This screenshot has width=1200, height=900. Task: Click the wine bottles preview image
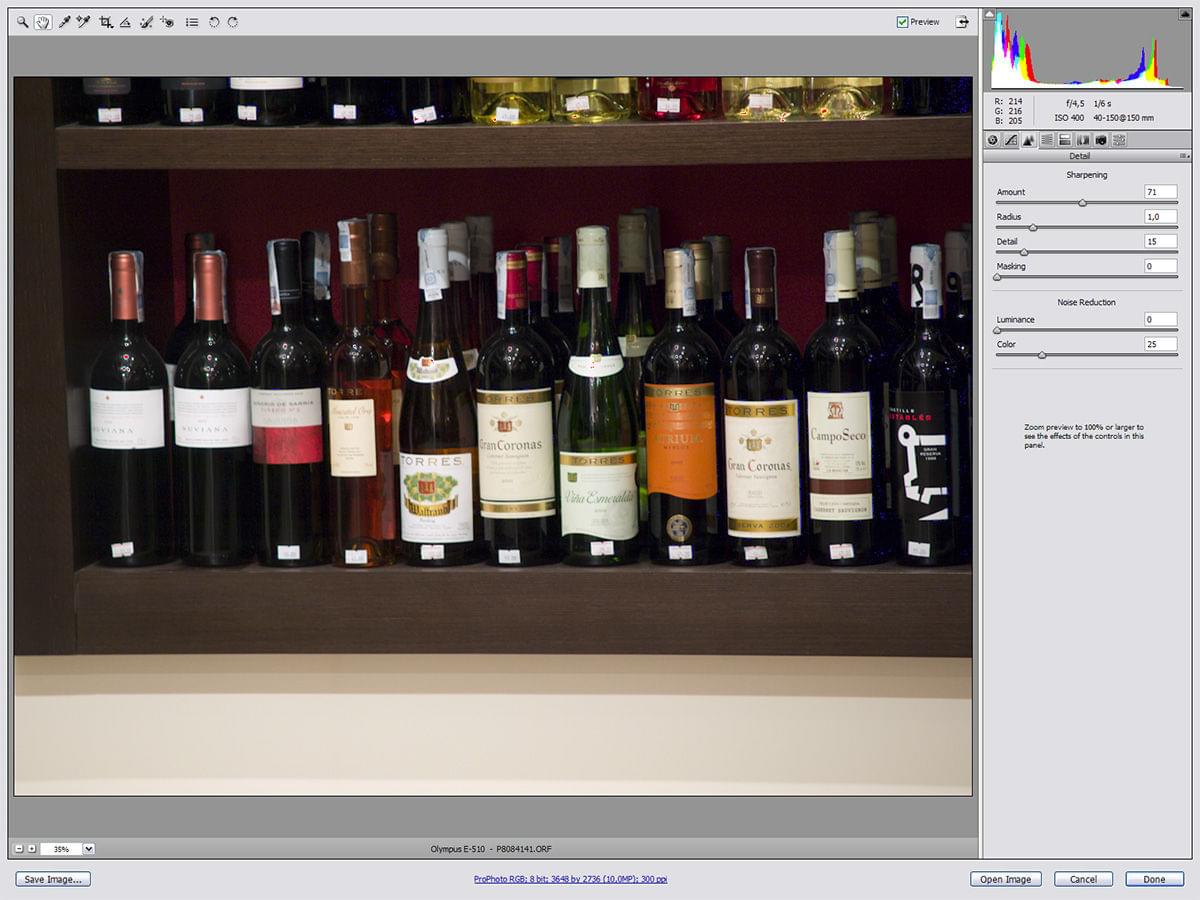point(493,436)
